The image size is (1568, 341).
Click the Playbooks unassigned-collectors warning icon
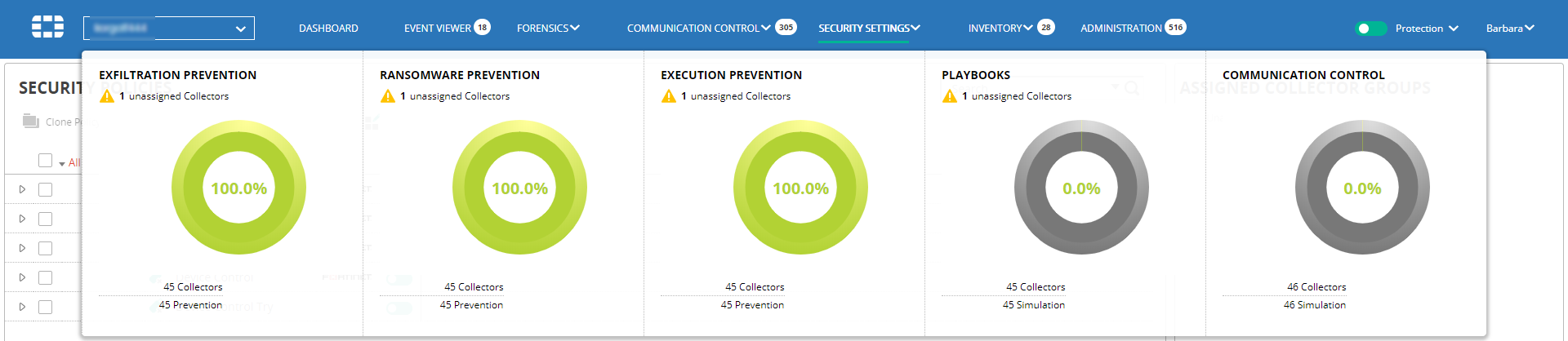(950, 96)
